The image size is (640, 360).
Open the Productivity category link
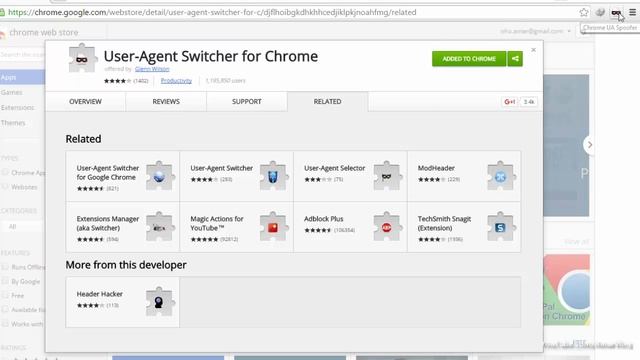tap(176, 81)
